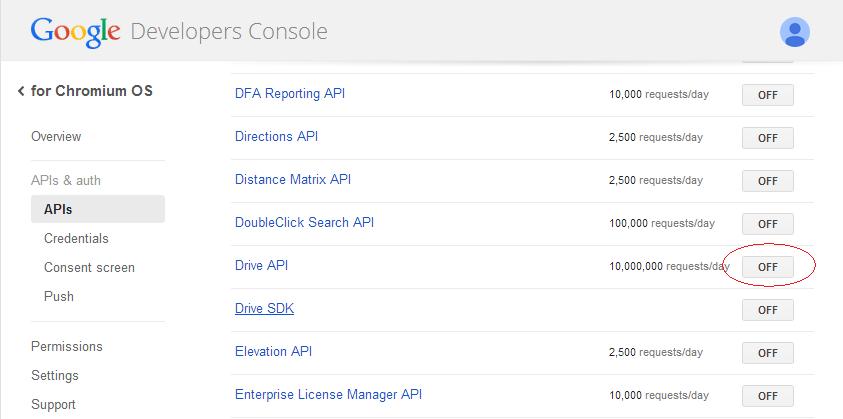This screenshot has height=419, width=843.
Task: Go to the Push sidebar item
Action: click(59, 297)
